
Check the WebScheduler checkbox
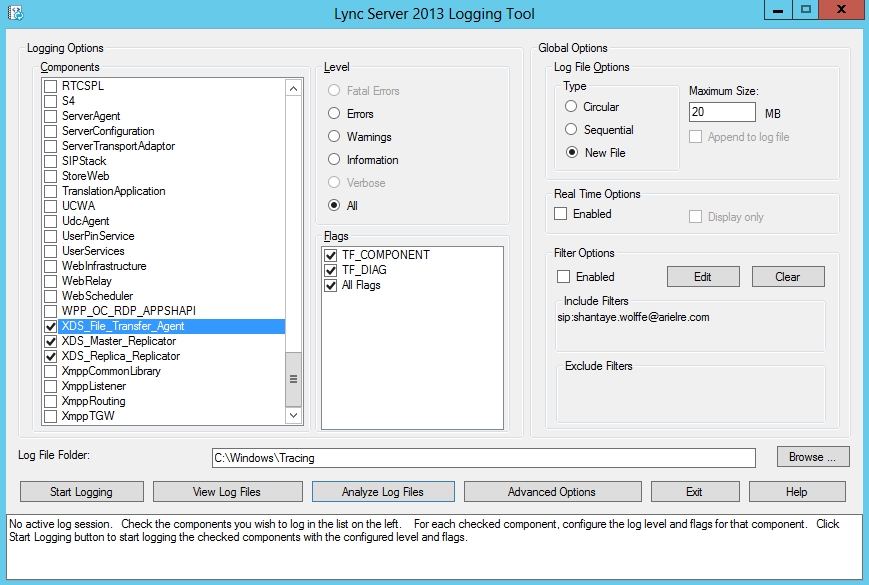pos(50,296)
